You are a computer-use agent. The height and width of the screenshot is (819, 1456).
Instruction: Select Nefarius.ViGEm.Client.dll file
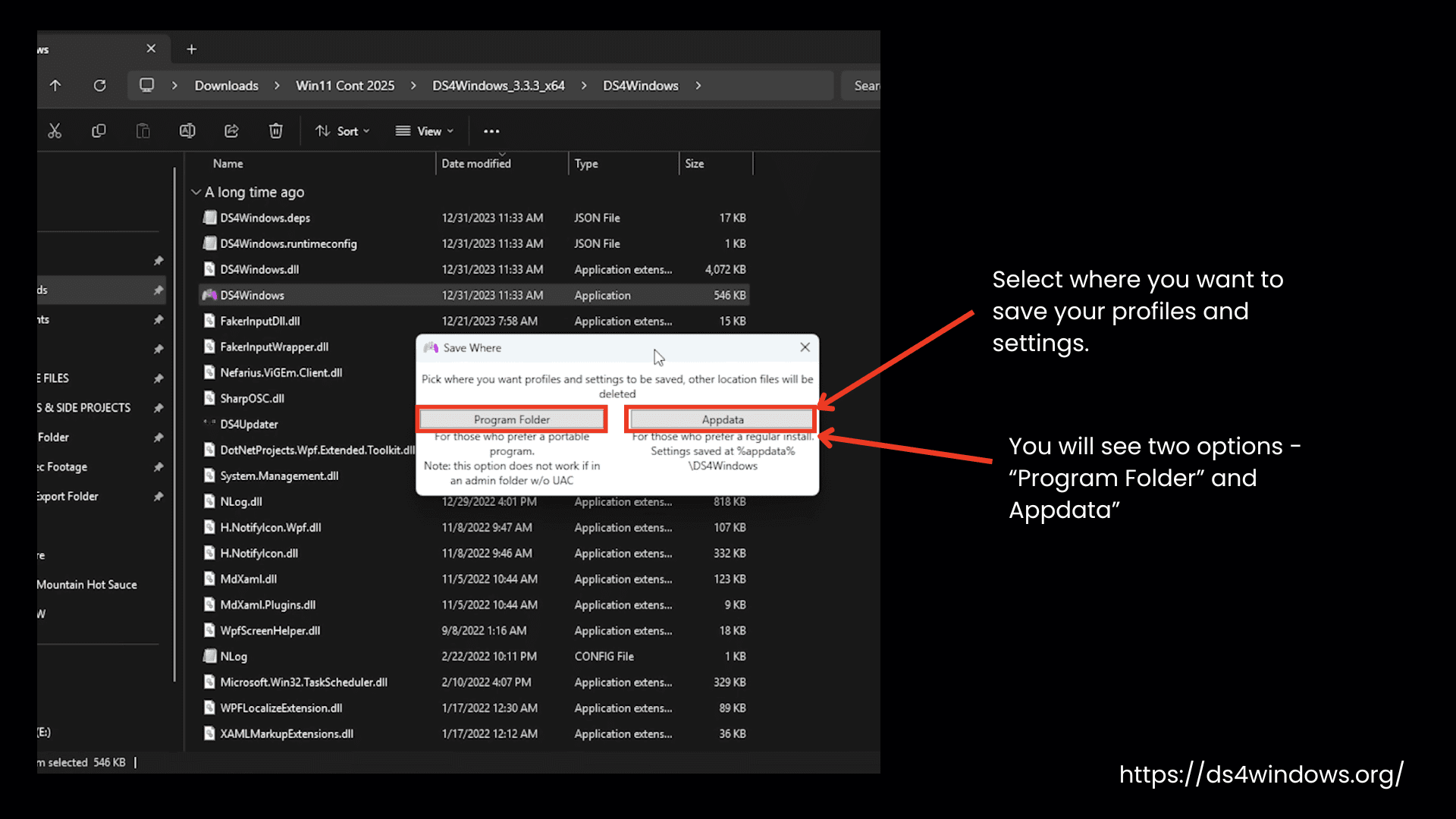click(281, 372)
